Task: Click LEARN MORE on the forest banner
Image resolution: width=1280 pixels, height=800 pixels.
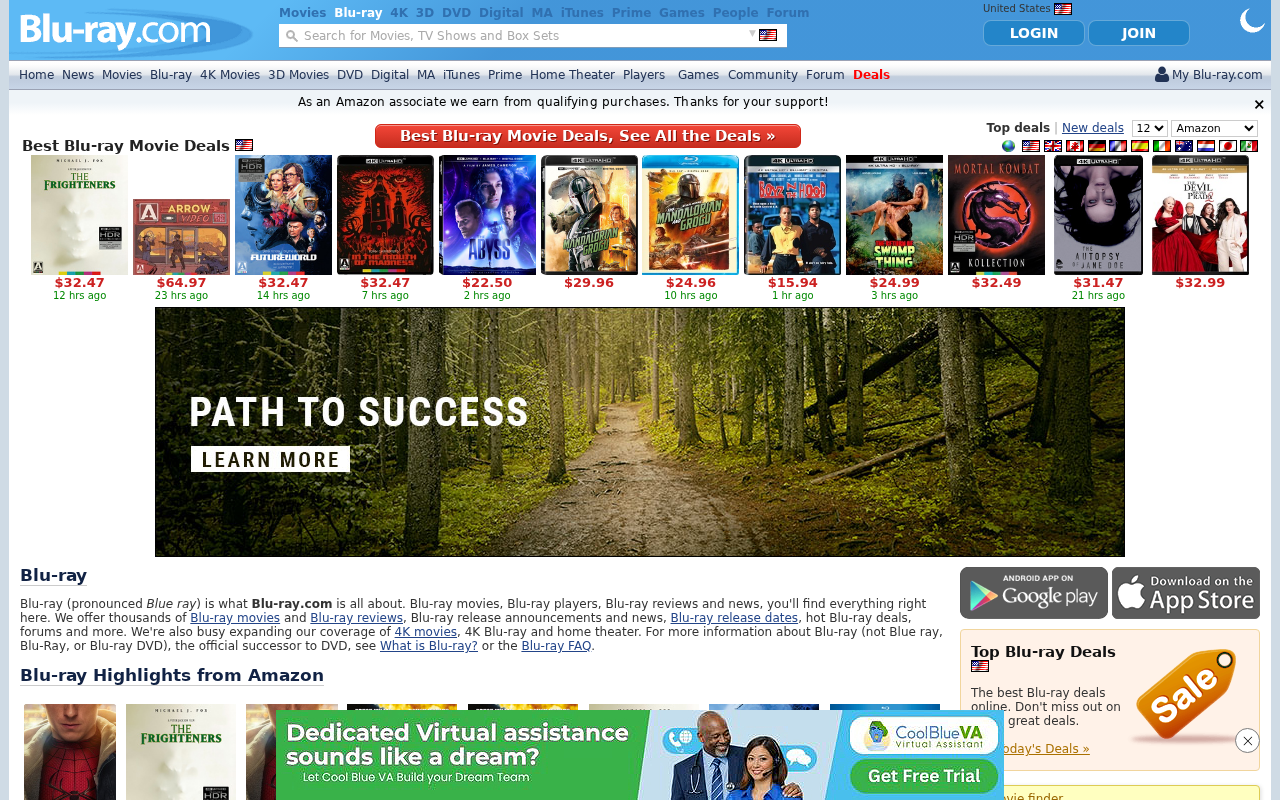Action: click(x=271, y=460)
